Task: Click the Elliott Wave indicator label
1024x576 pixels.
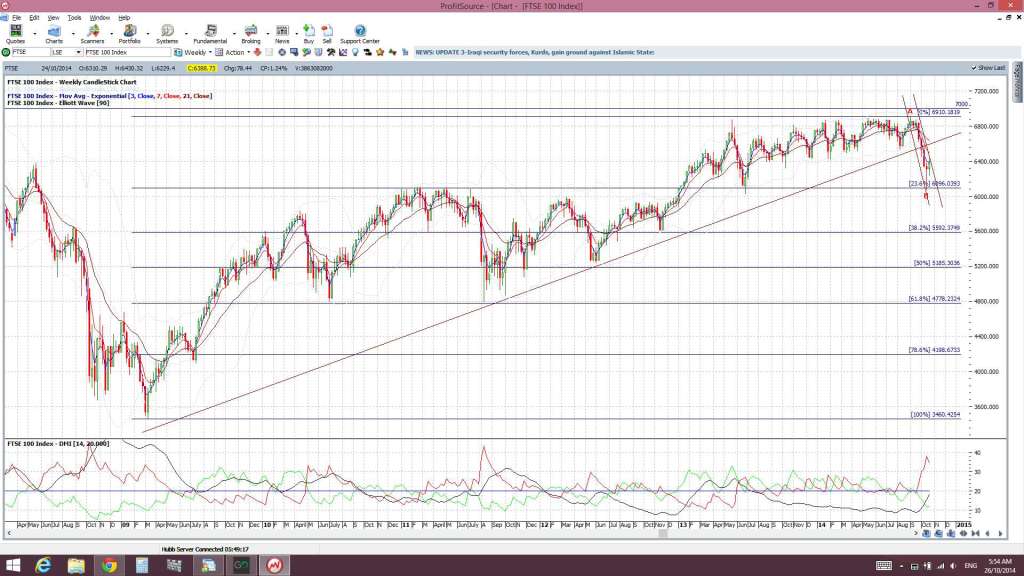Action: click(x=58, y=103)
